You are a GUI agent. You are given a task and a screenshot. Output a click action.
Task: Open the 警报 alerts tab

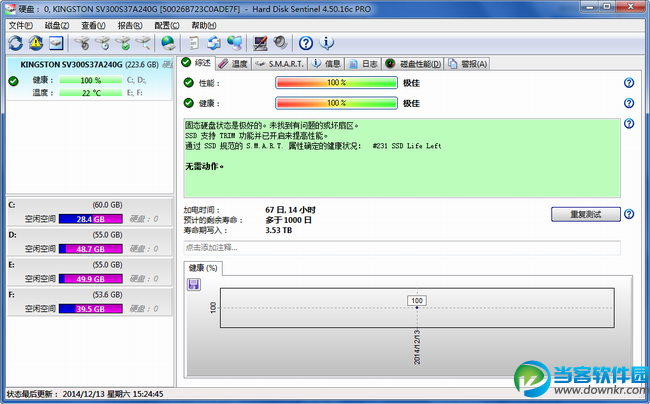coord(468,64)
